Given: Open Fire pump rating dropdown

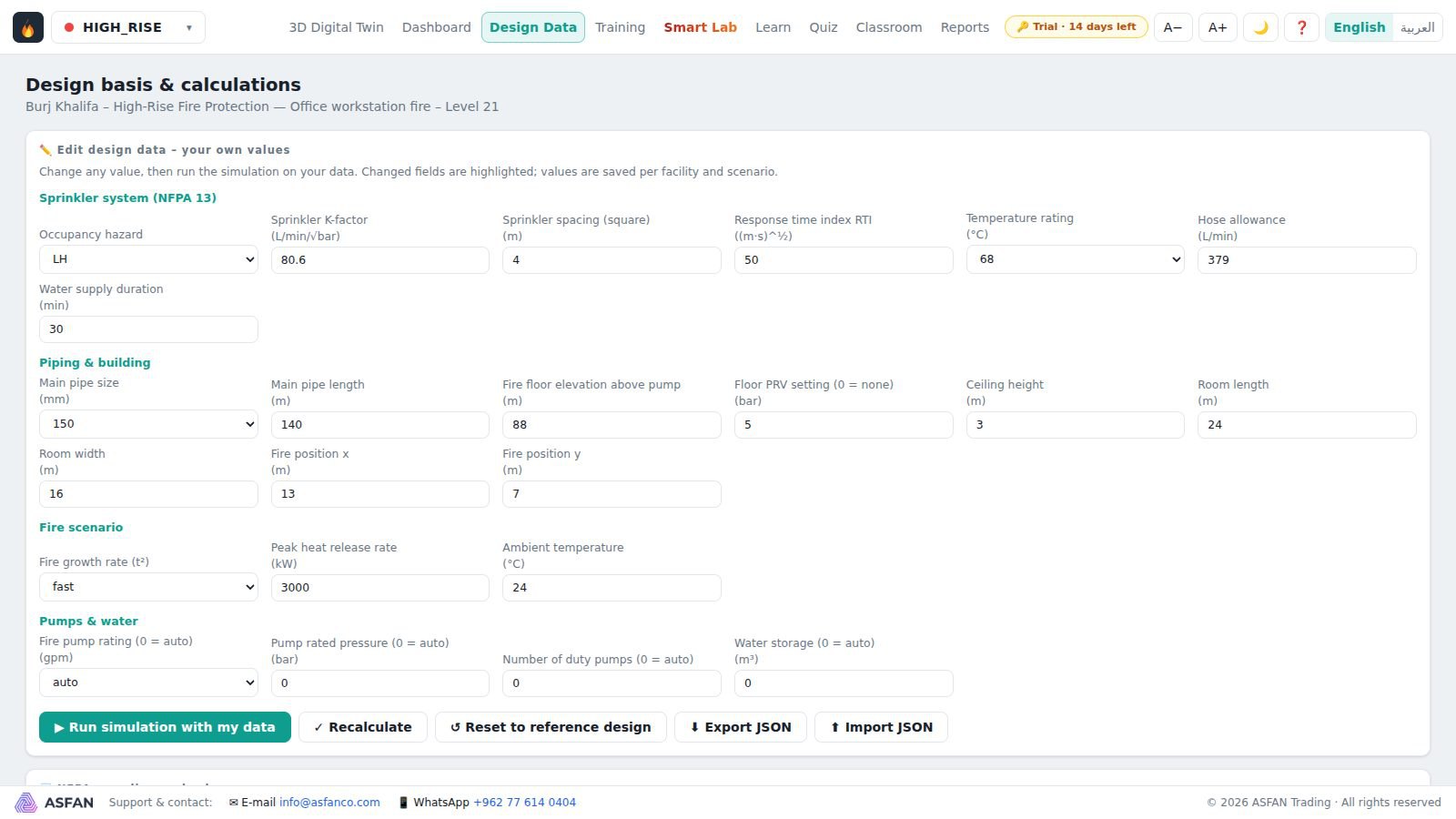Looking at the screenshot, I should (148, 682).
